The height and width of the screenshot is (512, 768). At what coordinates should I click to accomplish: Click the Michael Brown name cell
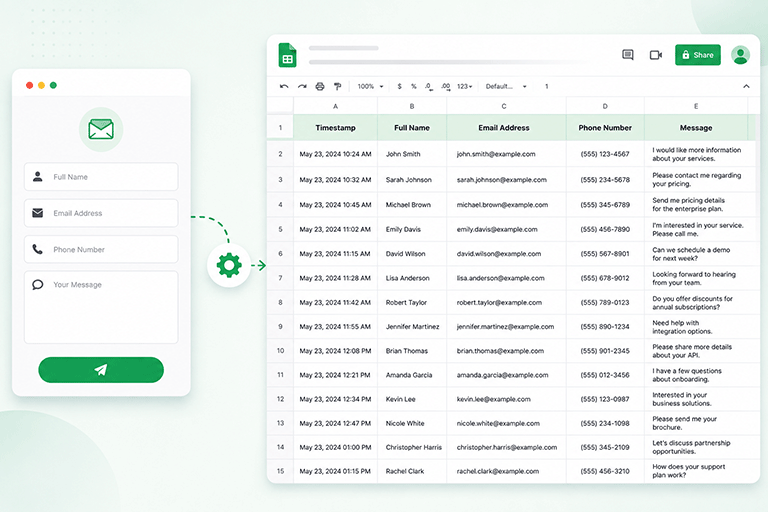pos(412,205)
